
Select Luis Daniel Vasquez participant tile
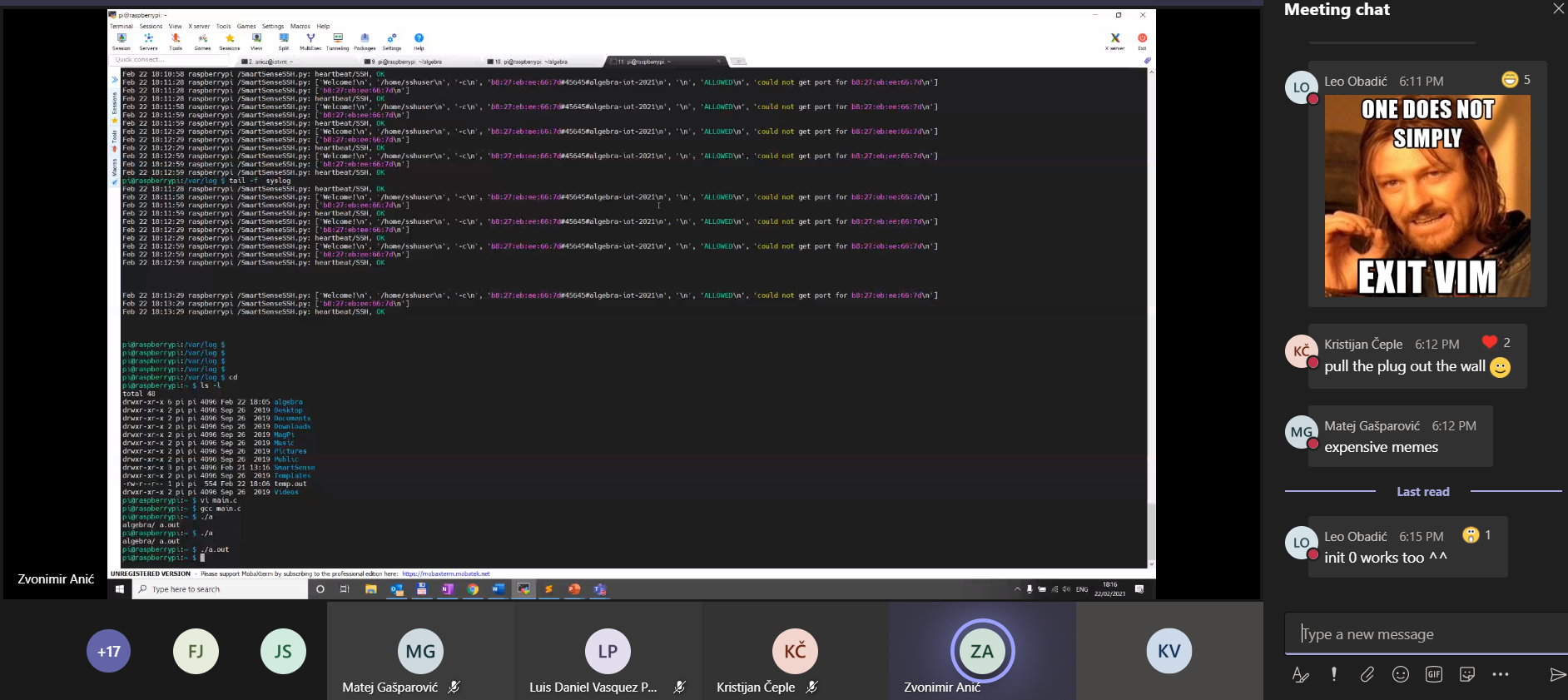(x=608, y=651)
